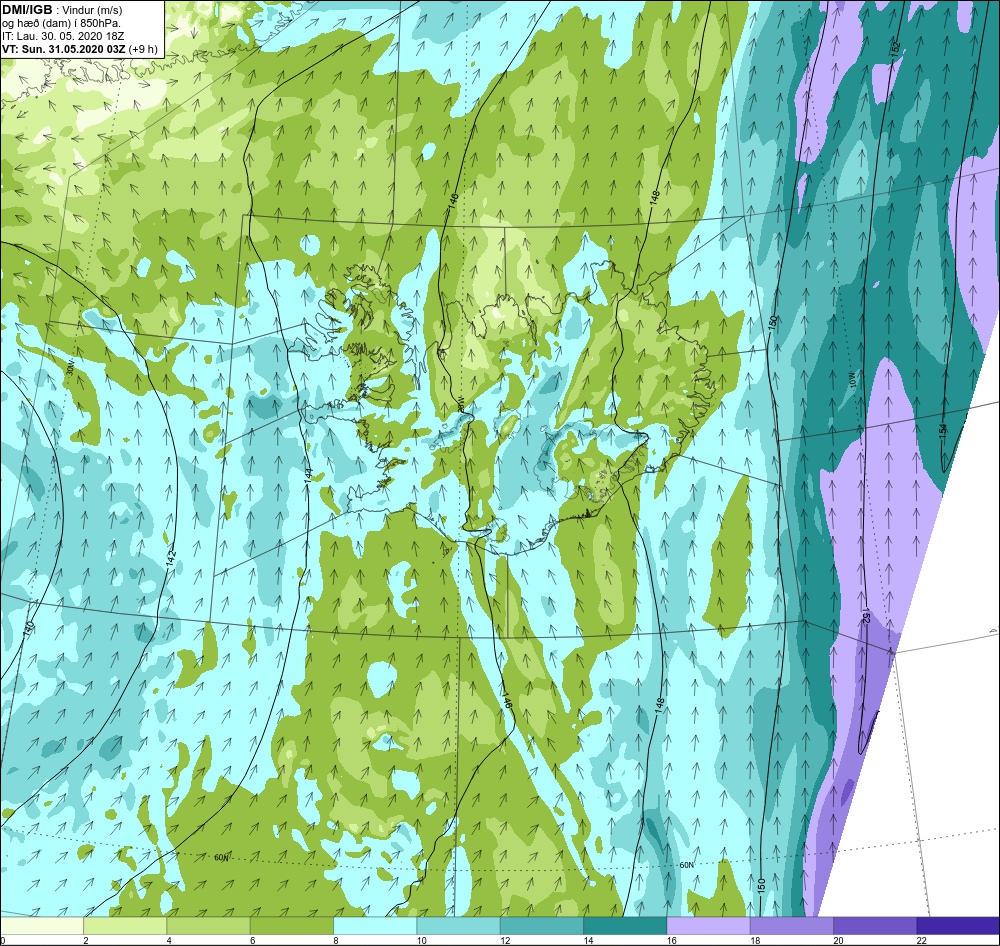Click the 20–22 m/s violet legend swatch
Image resolution: width=1000 pixels, height=946 pixels.
coord(874,925)
